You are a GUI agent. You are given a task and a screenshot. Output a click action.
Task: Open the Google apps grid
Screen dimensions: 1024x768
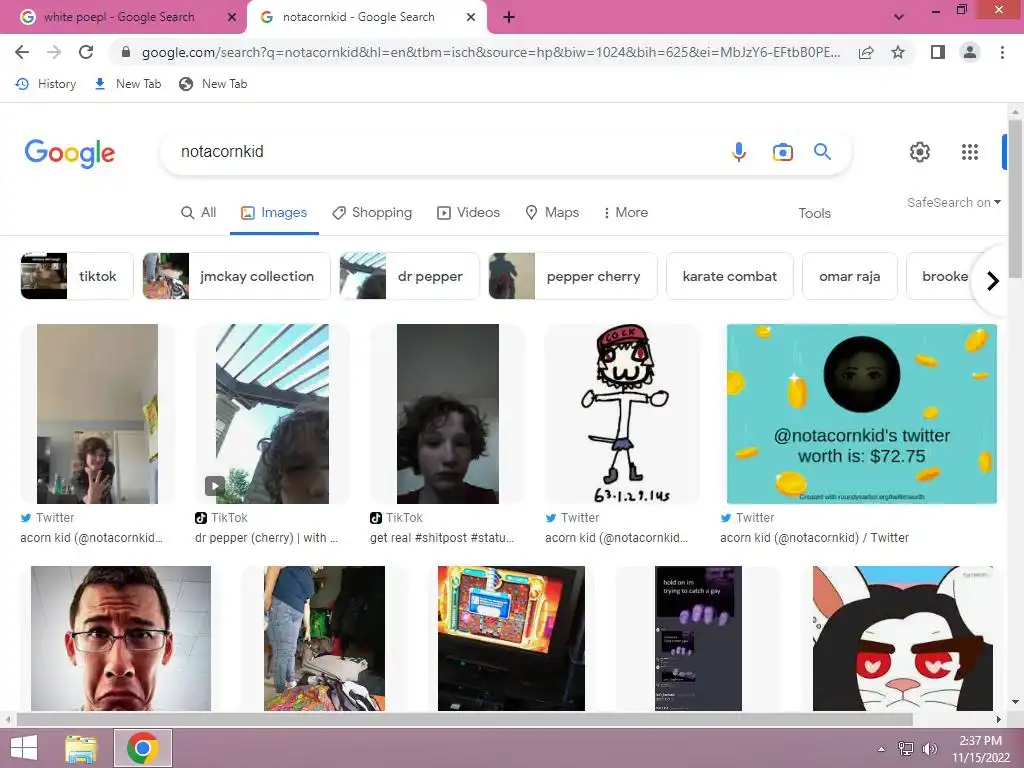tap(970, 152)
